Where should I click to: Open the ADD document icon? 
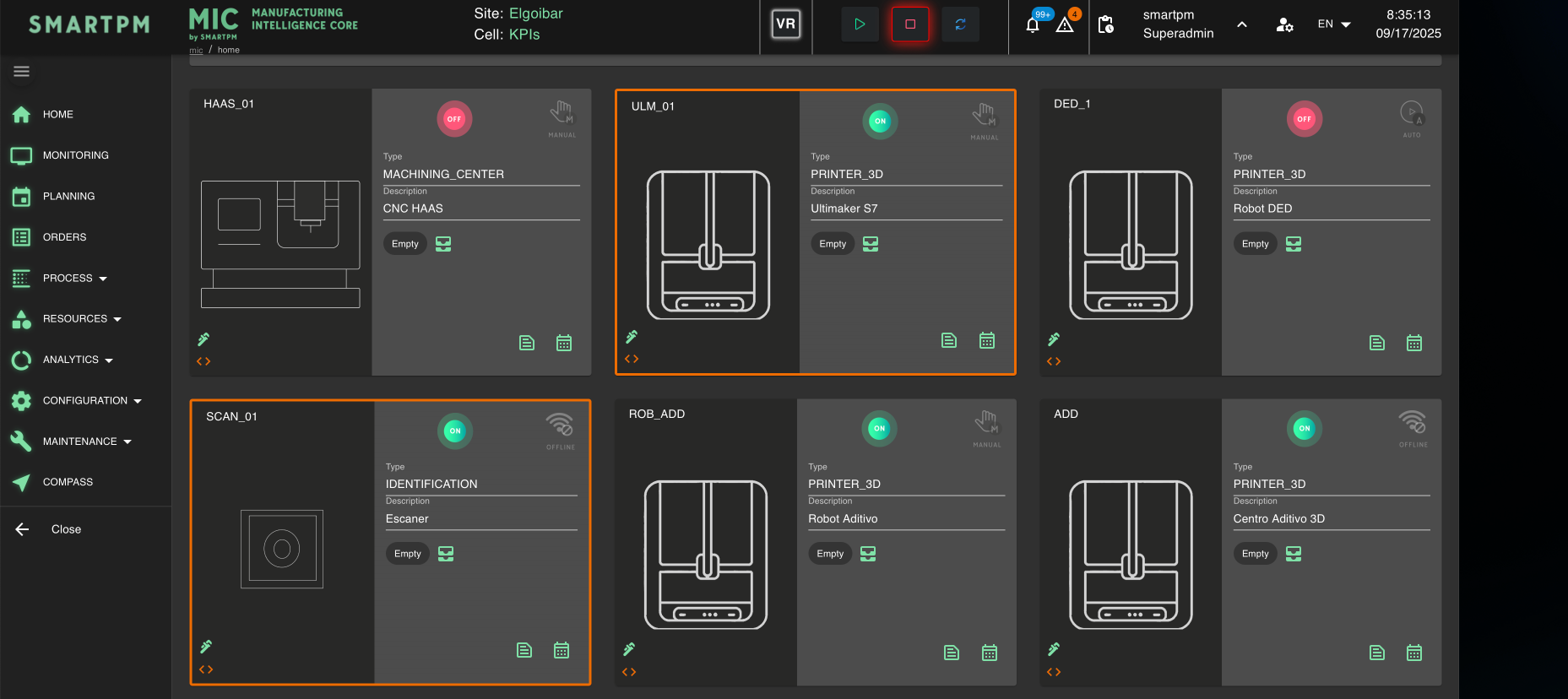point(1377,653)
